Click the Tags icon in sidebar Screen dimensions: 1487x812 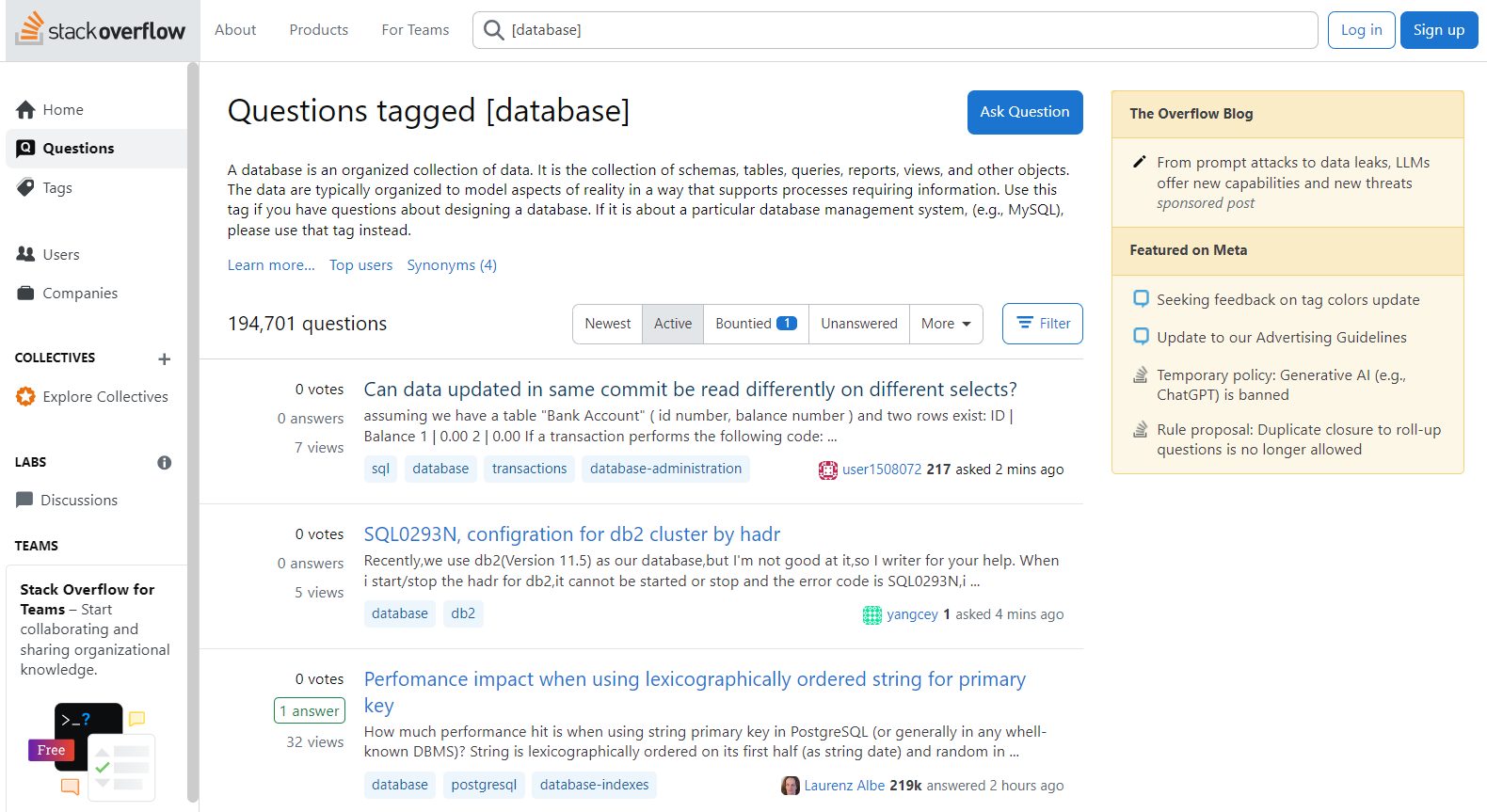pos(25,187)
